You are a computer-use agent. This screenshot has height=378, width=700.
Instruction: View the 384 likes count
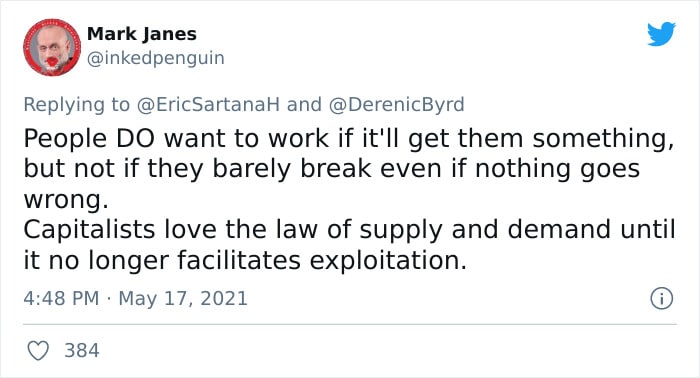pyautogui.click(x=82, y=350)
